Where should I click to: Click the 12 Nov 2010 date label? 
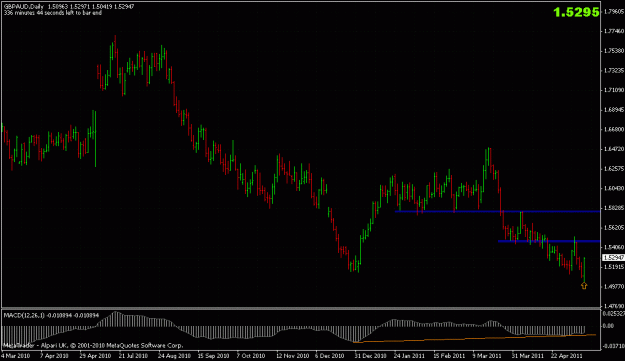click(293, 355)
